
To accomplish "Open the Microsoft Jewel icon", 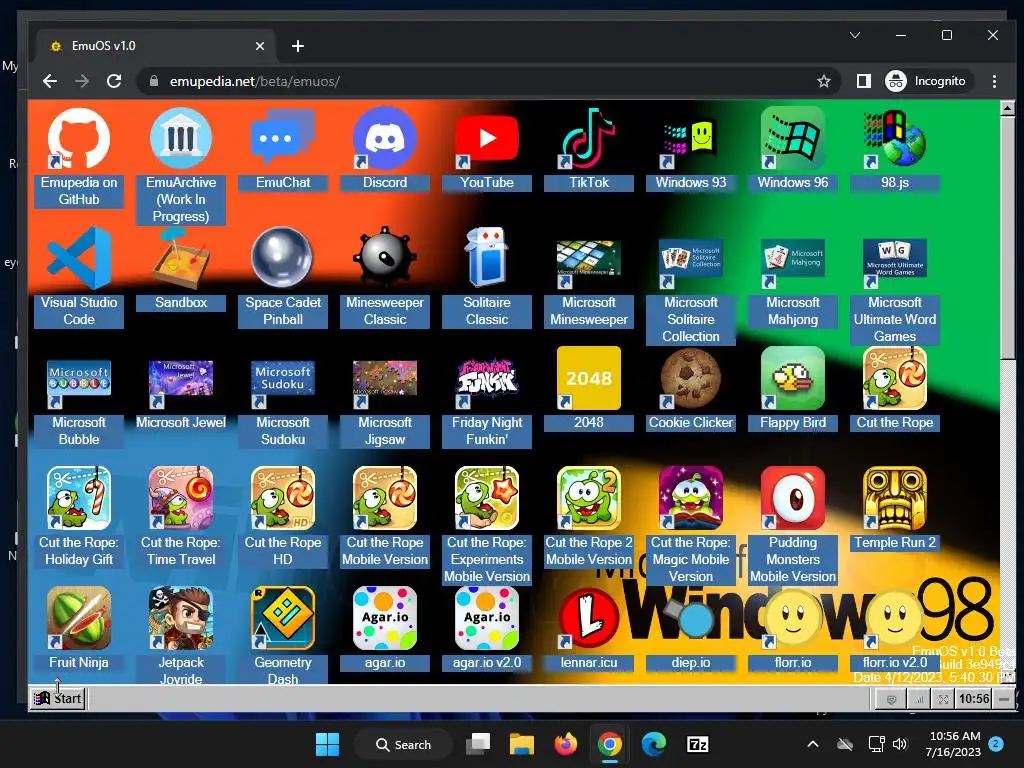I will [181, 384].
